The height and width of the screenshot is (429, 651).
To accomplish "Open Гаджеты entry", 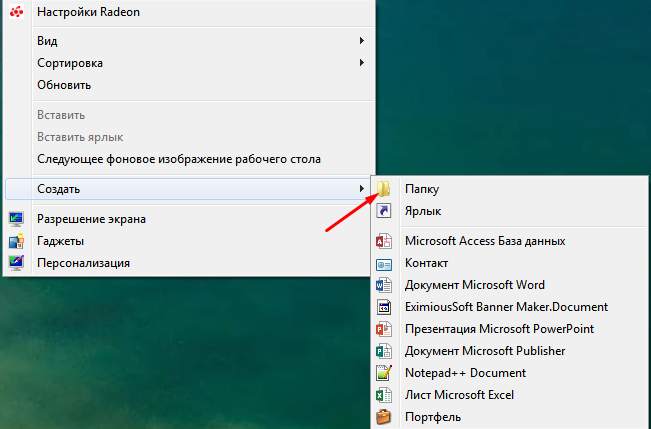I will [x=189, y=241].
